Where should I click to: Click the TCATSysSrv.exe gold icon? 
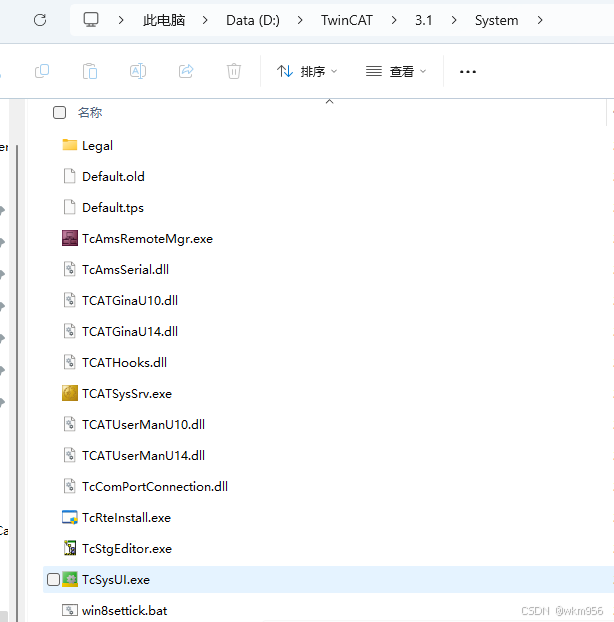(70, 394)
